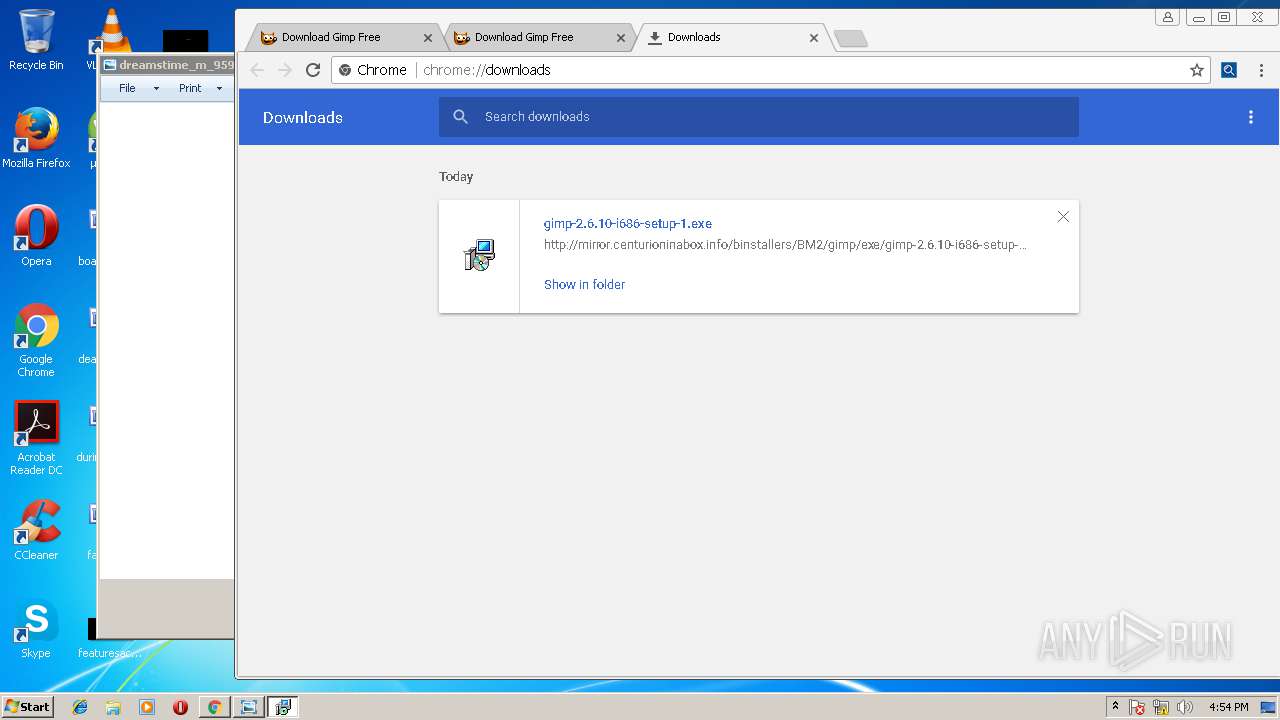Open Acrobat Reader DC desktop shortcut
This screenshot has height=720, width=1280.
(x=36, y=438)
